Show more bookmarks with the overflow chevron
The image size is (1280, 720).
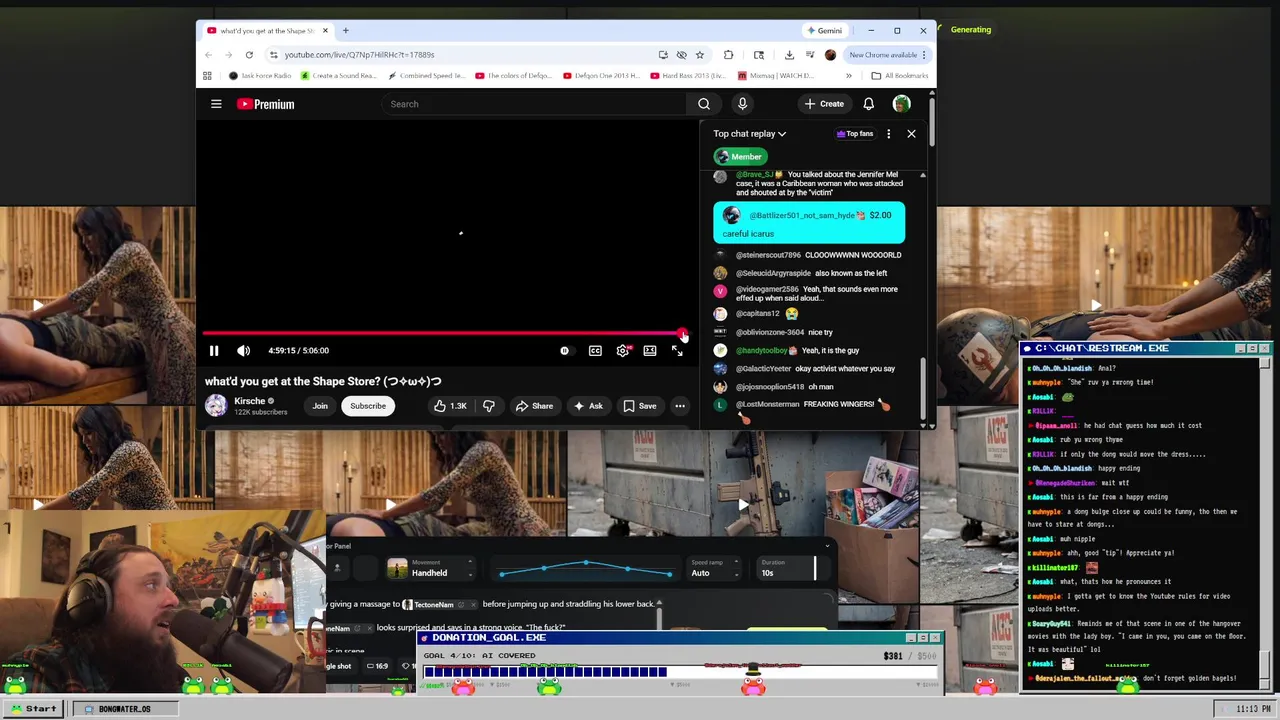point(849,76)
